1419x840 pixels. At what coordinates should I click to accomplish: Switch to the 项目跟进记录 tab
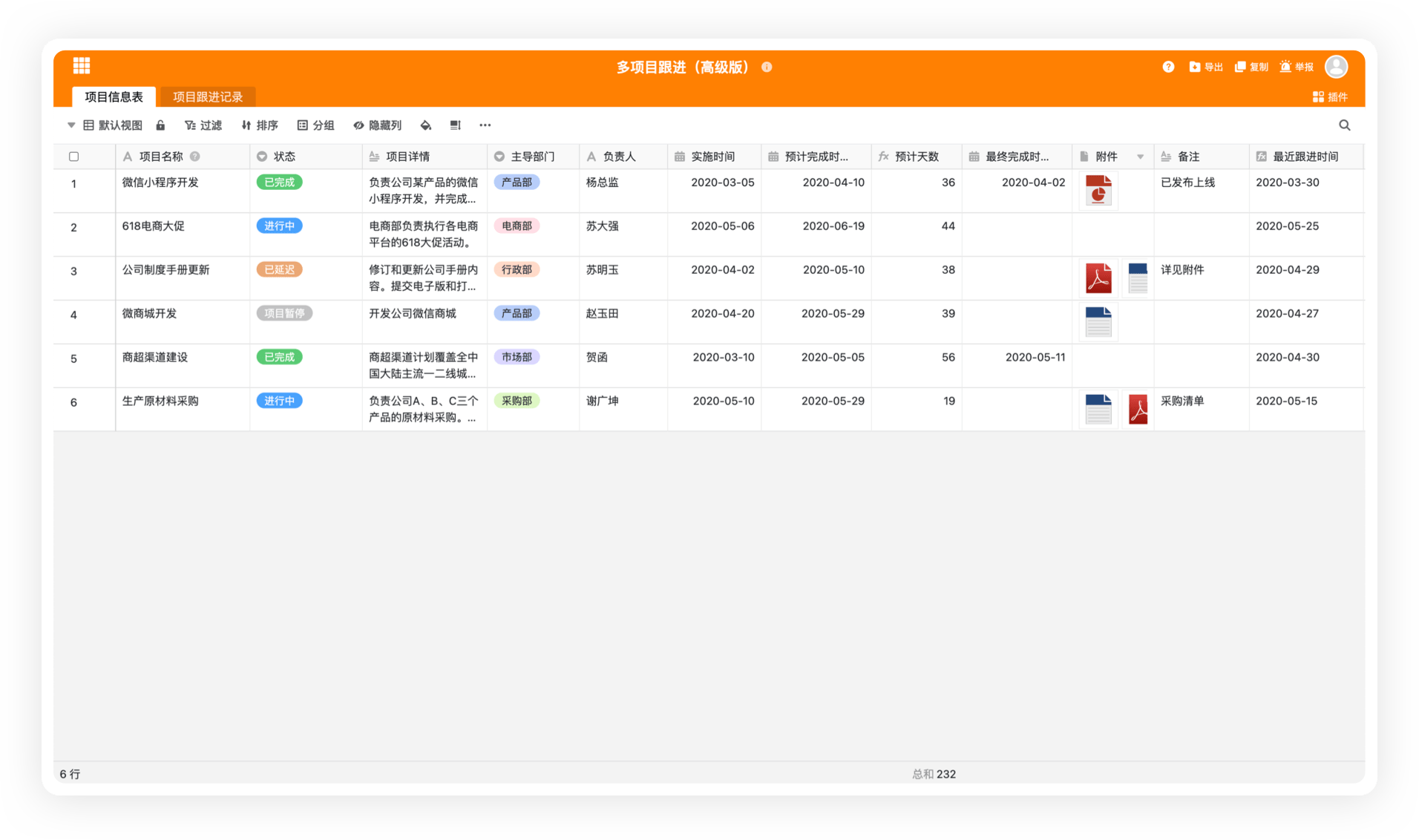[208, 96]
